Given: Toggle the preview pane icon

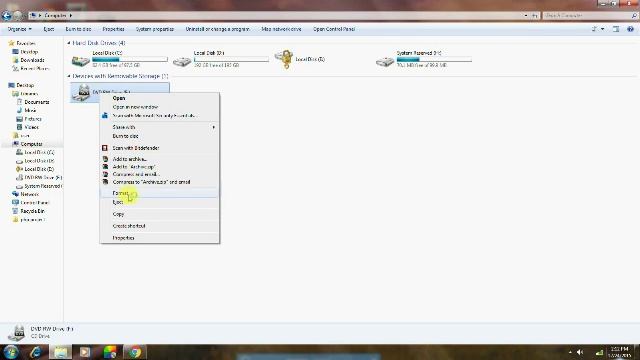Looking at the screenshot, I should click(616, 29).
